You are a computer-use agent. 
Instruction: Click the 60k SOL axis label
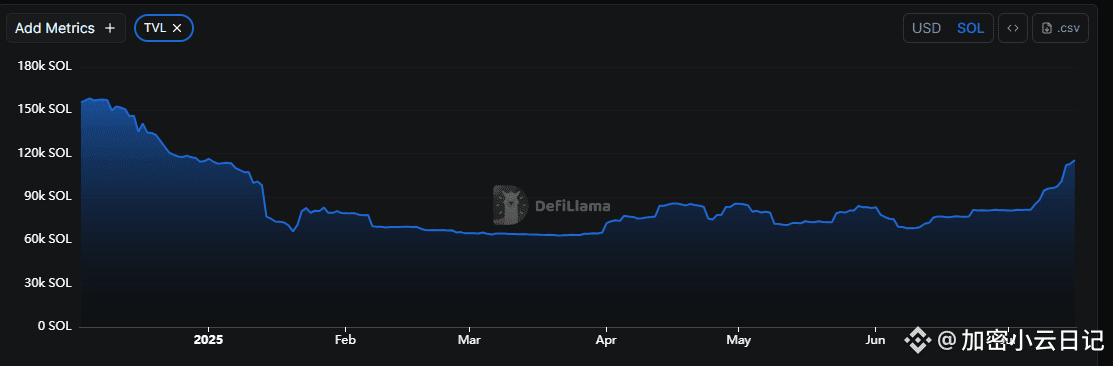tap(47, 239)
